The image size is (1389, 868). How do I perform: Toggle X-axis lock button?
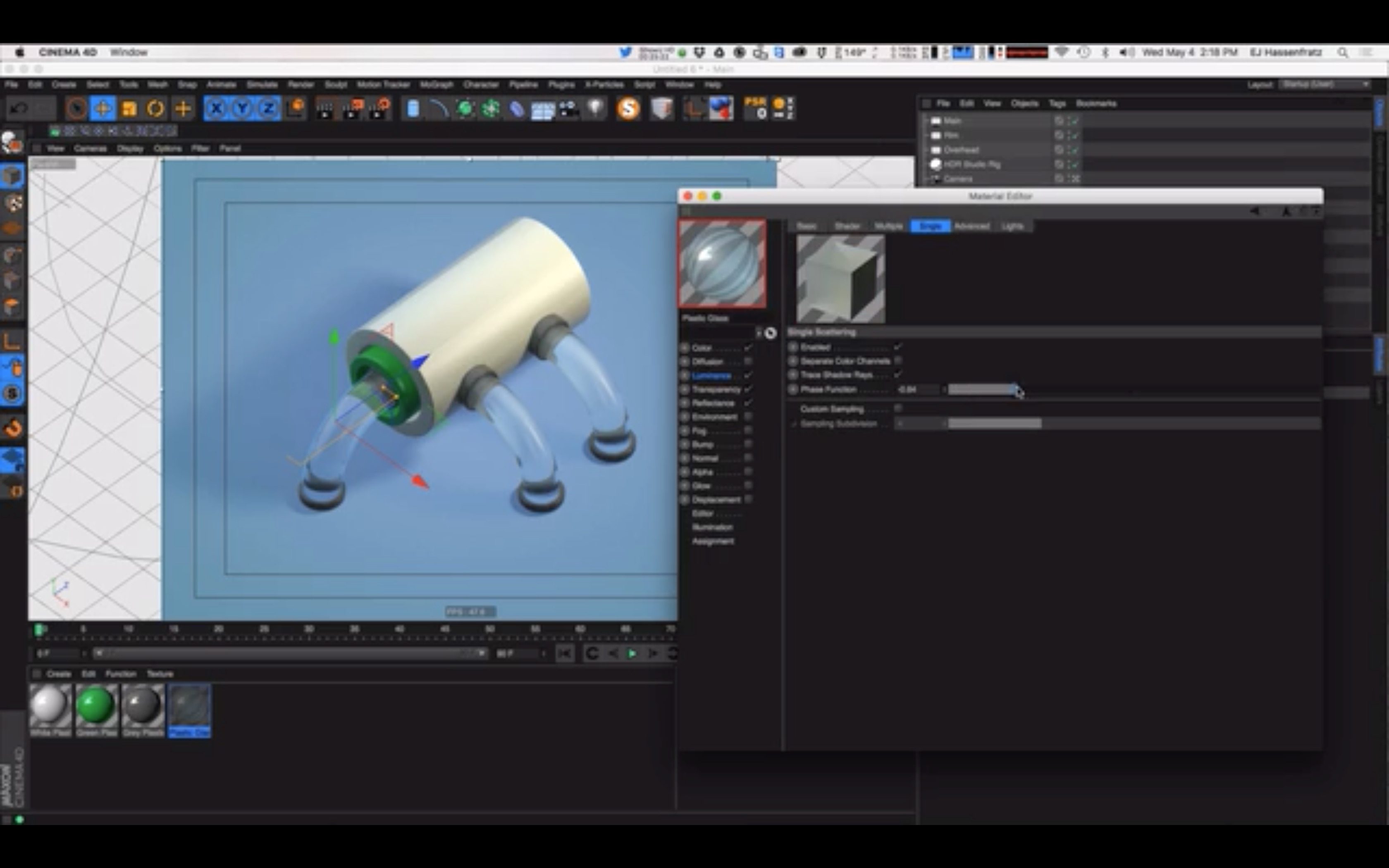(x=216, y=108)
